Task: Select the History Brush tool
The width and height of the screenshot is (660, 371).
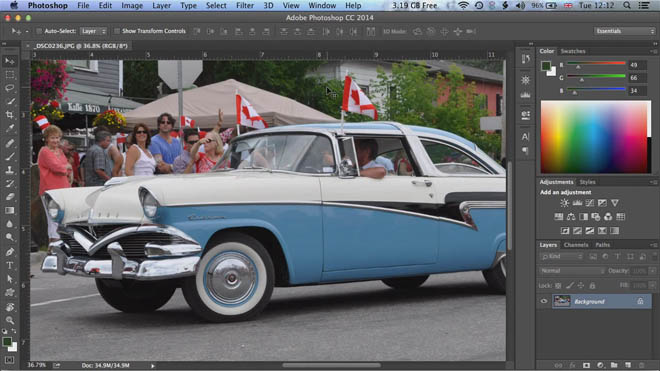Action: pos(10,184)
